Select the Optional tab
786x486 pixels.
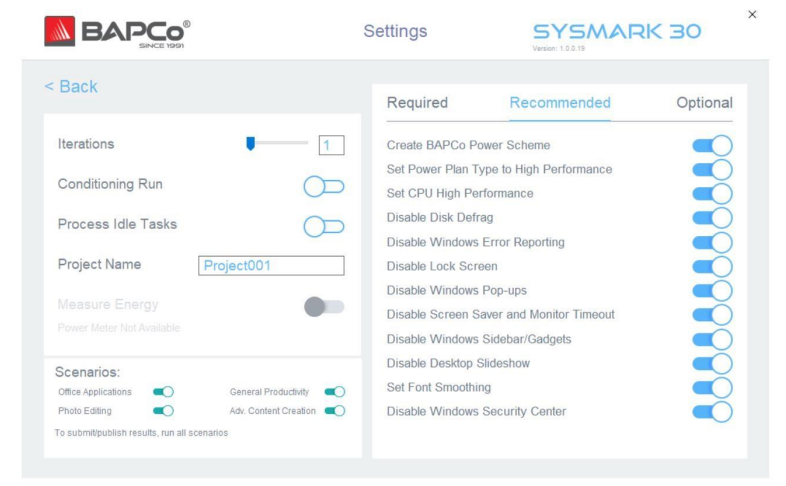coord(704,103)
